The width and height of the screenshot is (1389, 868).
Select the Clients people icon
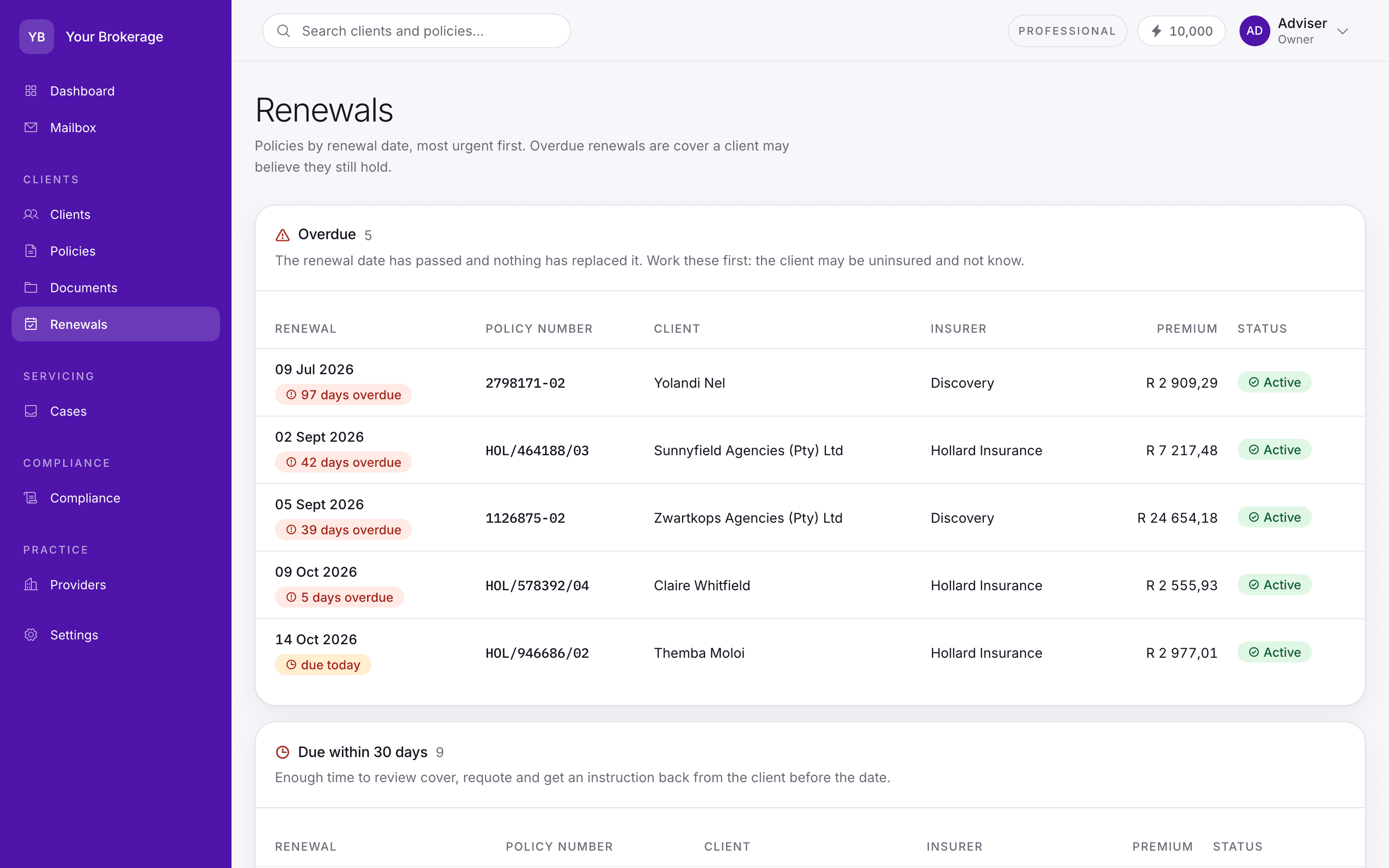[x=31, y=214]
